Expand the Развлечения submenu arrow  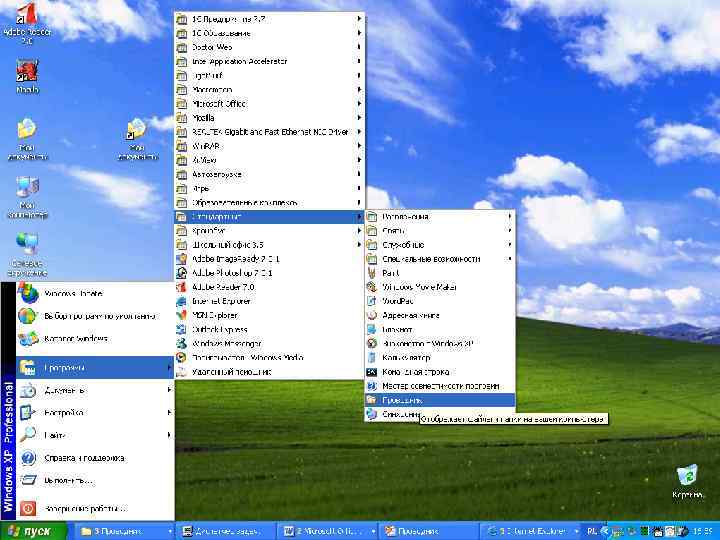[x=510, y=216]
